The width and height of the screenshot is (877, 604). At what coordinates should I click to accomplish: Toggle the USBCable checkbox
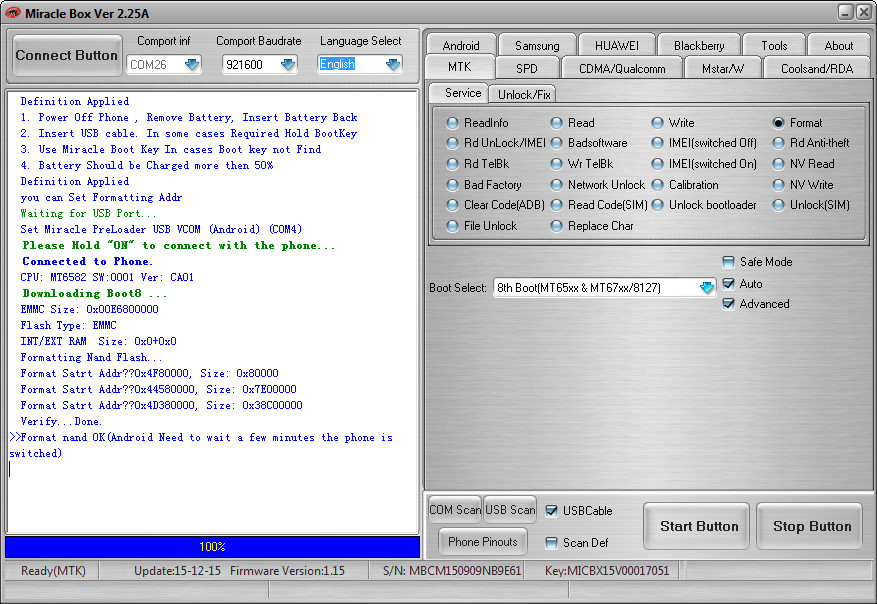point(551,511)
